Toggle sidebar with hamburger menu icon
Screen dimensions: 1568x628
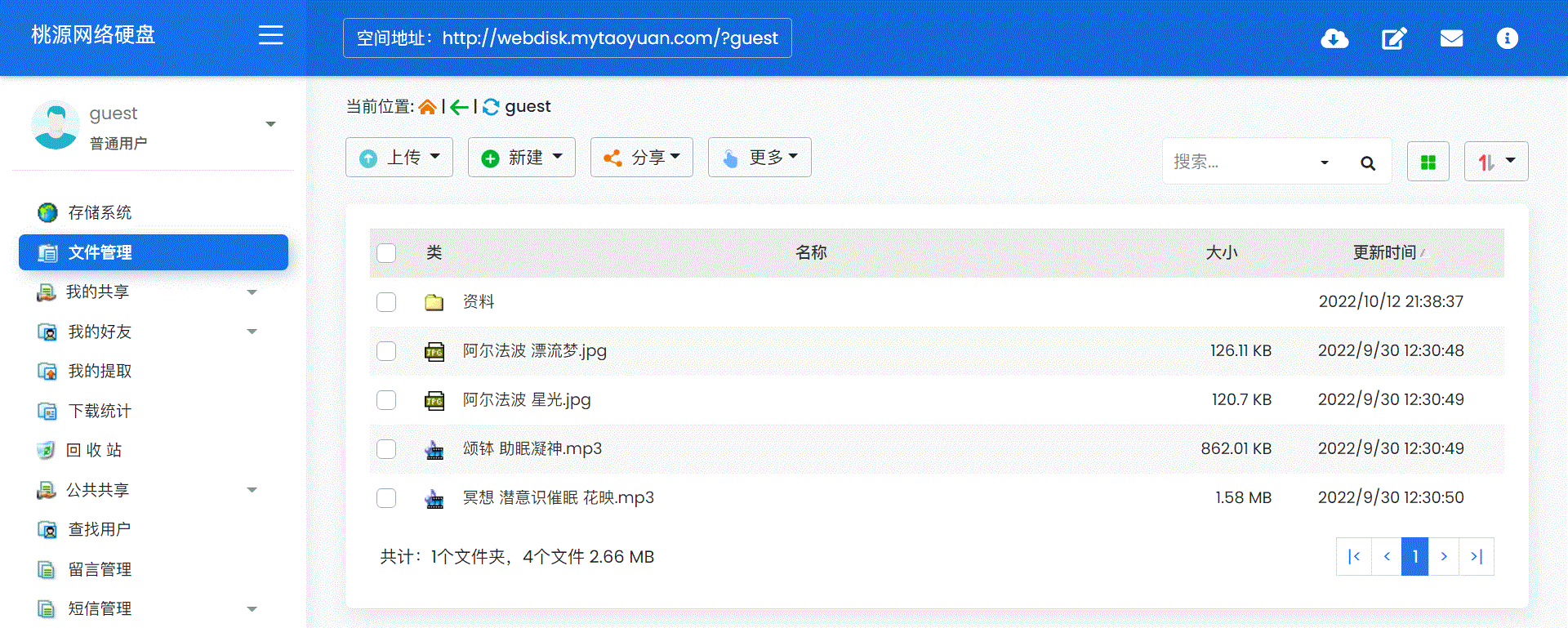click(270, 35)
